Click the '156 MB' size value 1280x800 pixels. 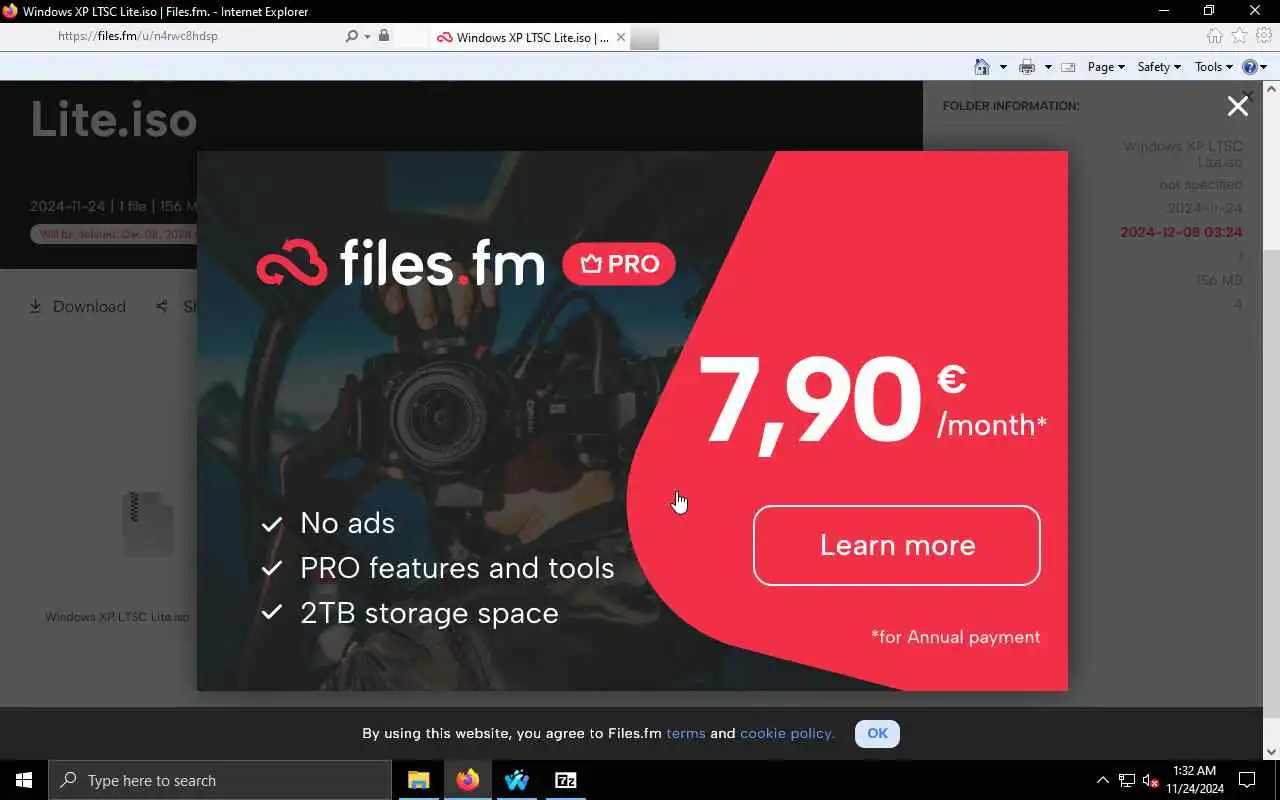pyautogui.click(x=1219, y=280)
